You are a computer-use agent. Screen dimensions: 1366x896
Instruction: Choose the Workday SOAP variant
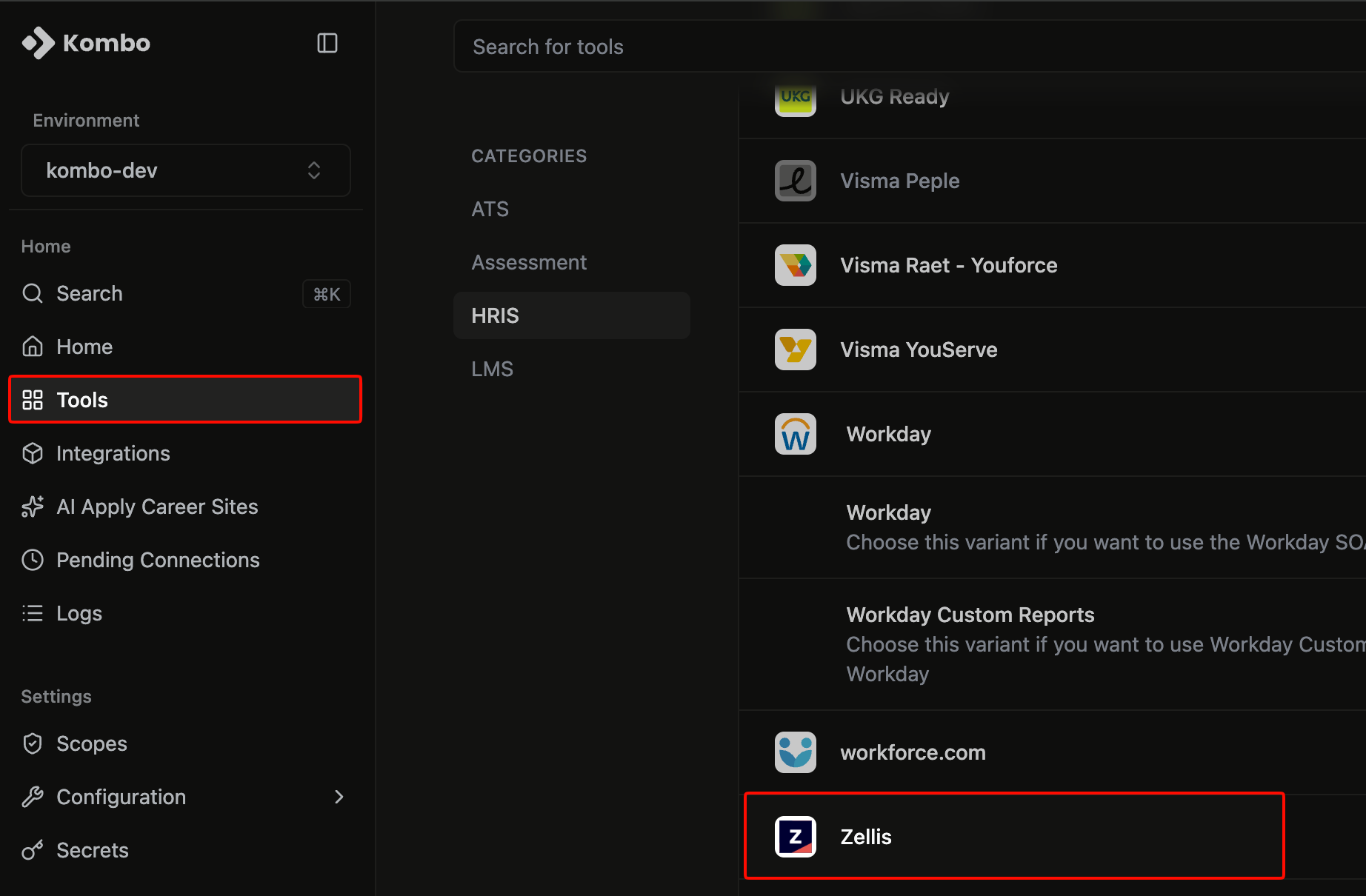pos(1053,527)
